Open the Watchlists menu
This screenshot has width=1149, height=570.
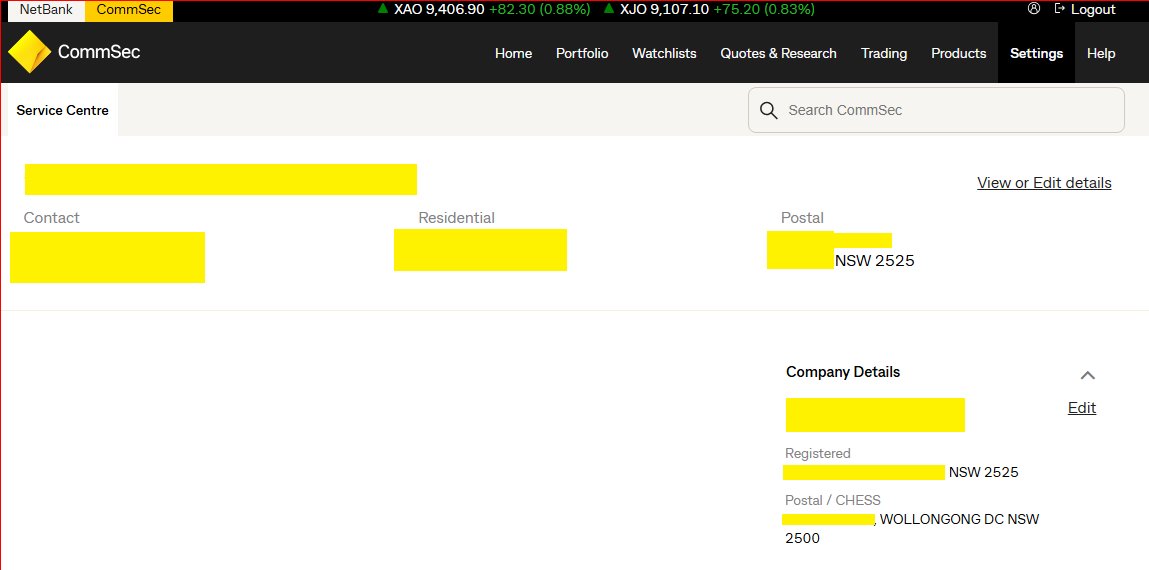664,53
